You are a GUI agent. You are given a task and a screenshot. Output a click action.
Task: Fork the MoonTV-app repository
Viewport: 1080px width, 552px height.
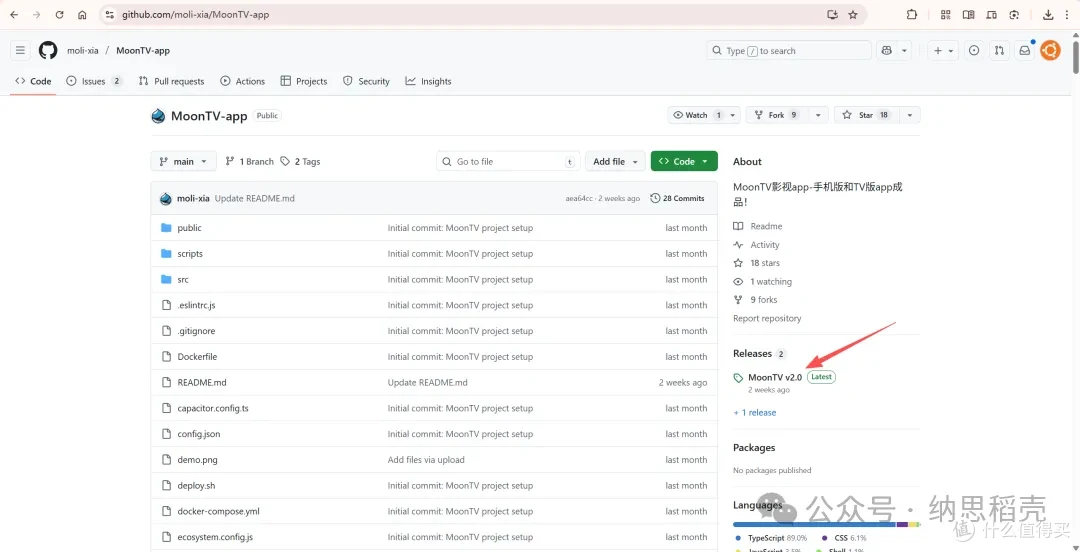click(778, 115)
